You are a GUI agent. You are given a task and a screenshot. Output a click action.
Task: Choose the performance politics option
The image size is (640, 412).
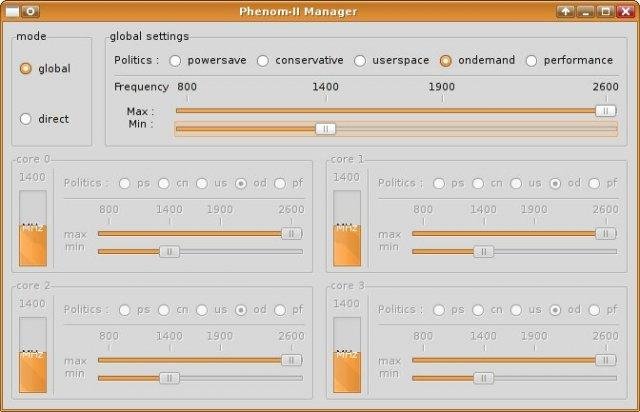tap(531, 61)
